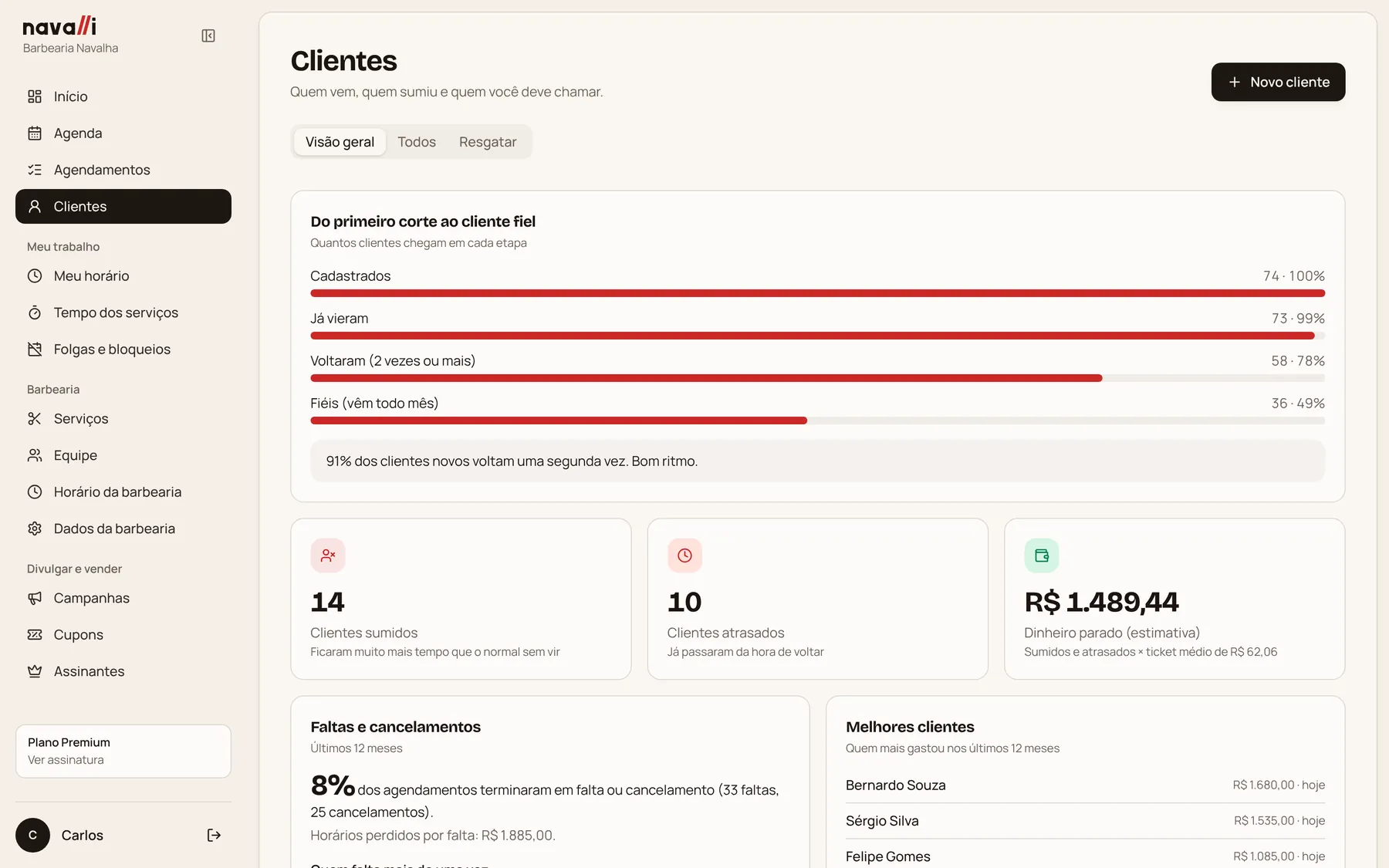Click the Folgas e bloqueios calendar icon
The width and height of the screenshot is (1389, 868).
pos(35,350)
